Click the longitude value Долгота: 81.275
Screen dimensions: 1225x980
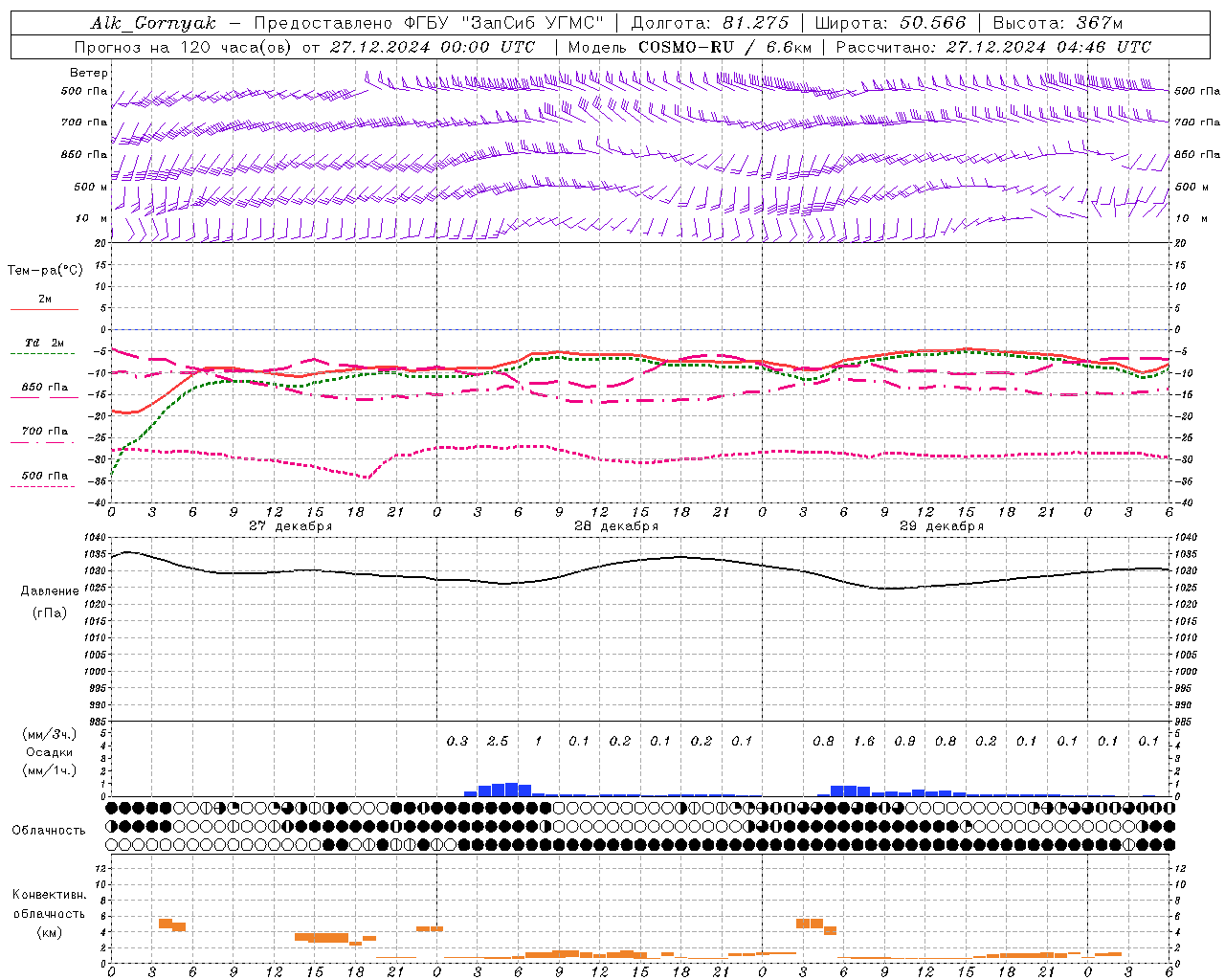click(710, 23)
